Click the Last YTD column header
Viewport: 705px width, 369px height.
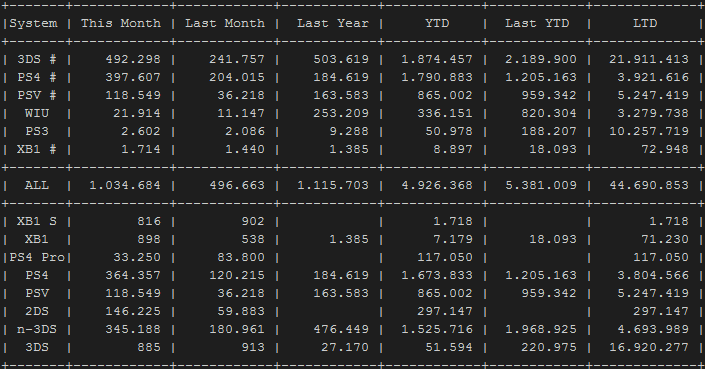[x=537, y=23]
